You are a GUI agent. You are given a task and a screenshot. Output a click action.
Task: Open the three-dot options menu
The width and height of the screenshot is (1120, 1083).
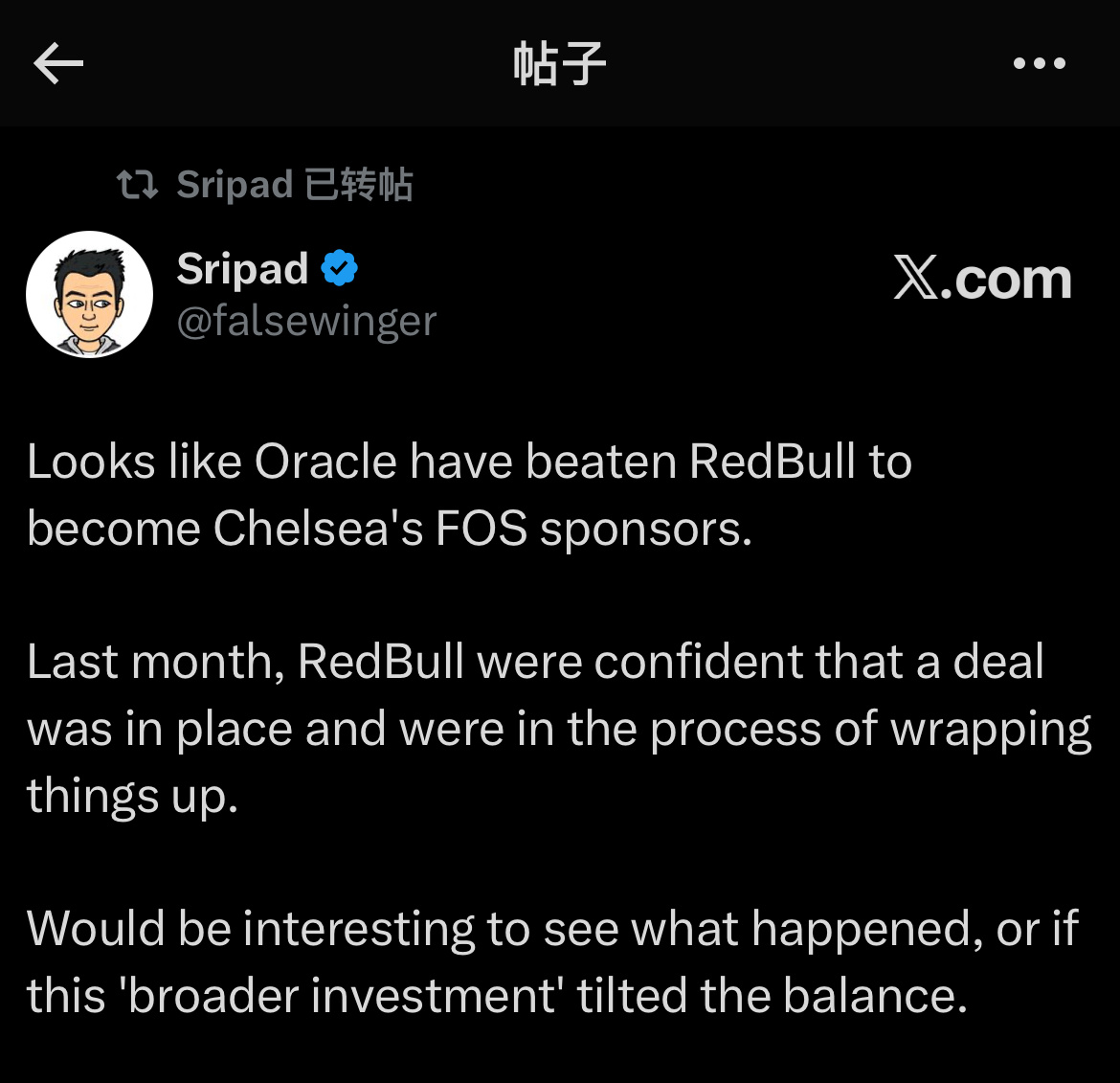pyautogui.click(x=1039, y=62)
